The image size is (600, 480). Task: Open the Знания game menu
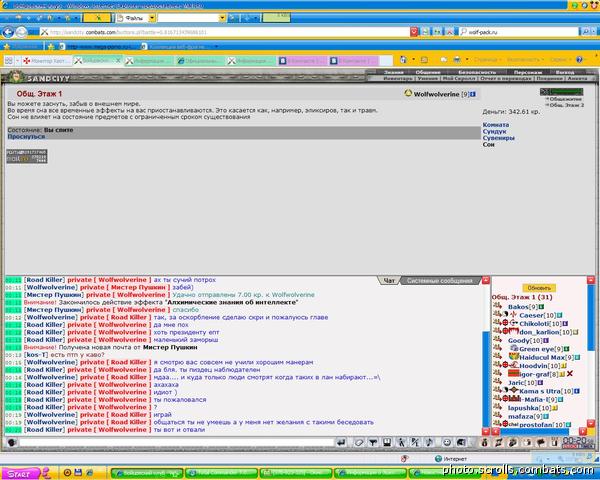click(x=393, y=72)
